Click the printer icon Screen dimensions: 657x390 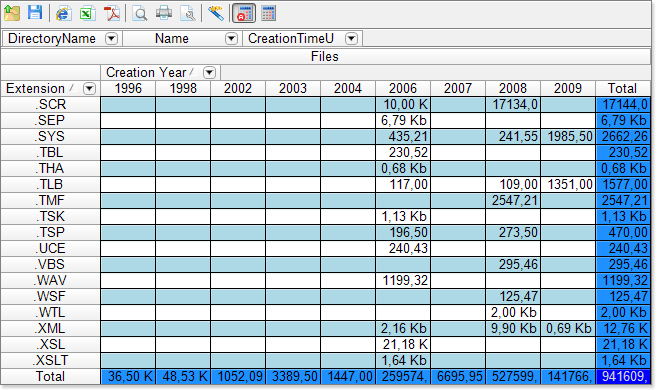click(x=164, y=13)
